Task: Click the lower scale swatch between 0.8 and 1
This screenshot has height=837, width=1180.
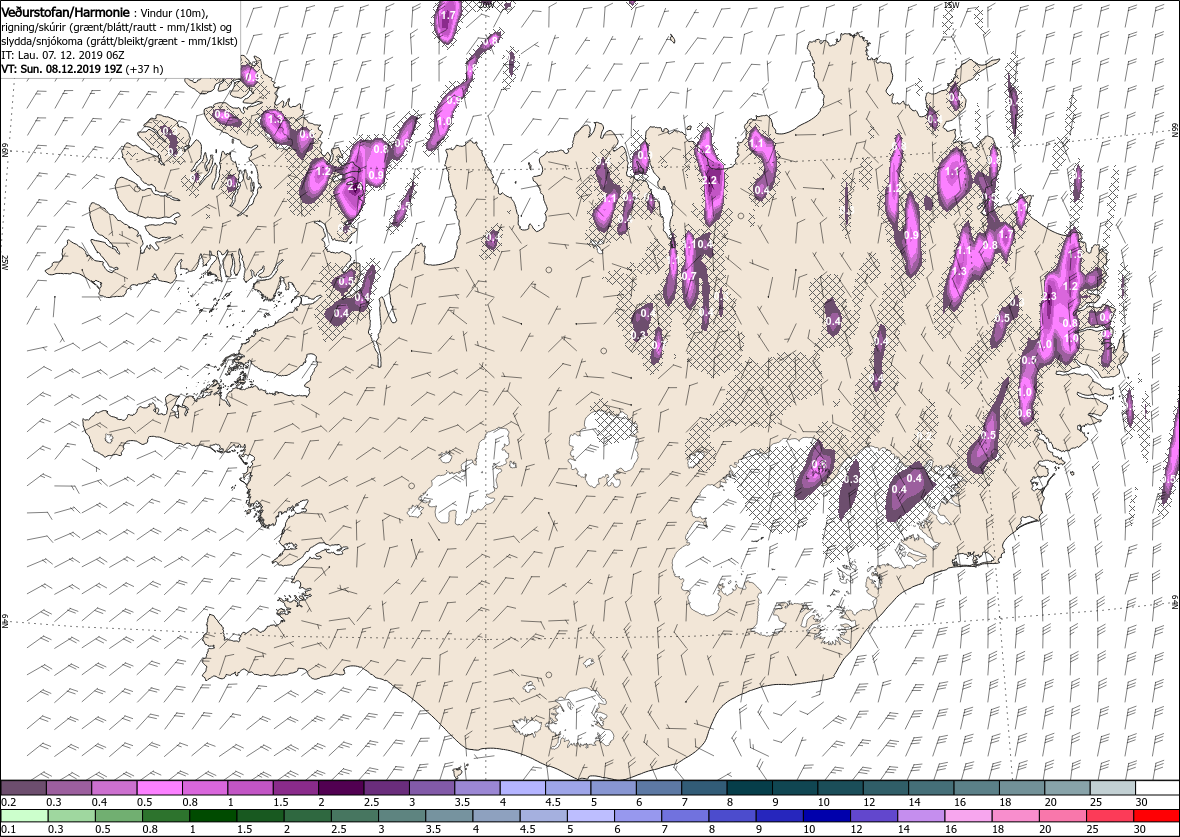Action: coord(166,817)
